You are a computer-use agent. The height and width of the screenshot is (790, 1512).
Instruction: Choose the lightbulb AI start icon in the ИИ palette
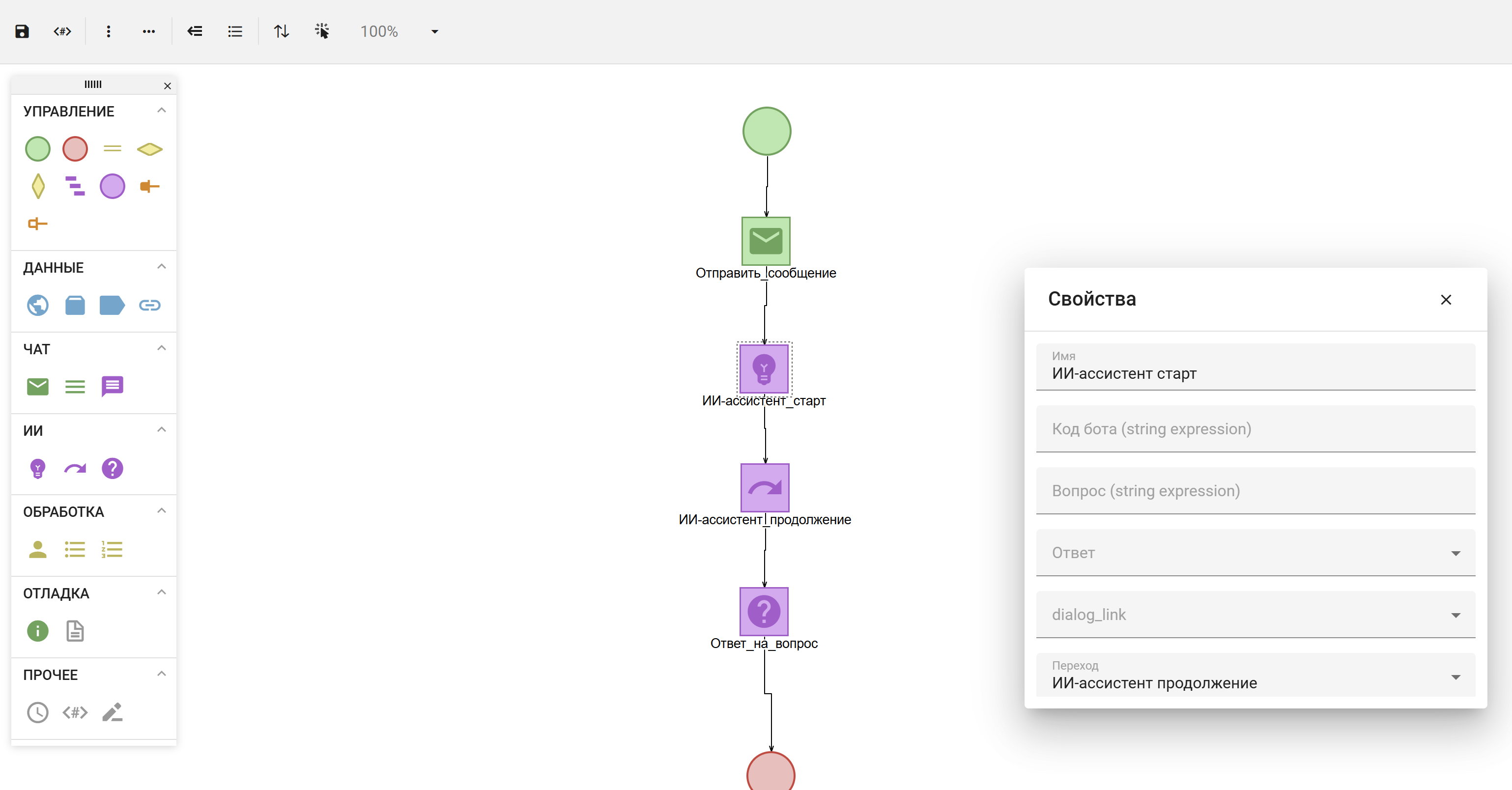pos(37,468)
